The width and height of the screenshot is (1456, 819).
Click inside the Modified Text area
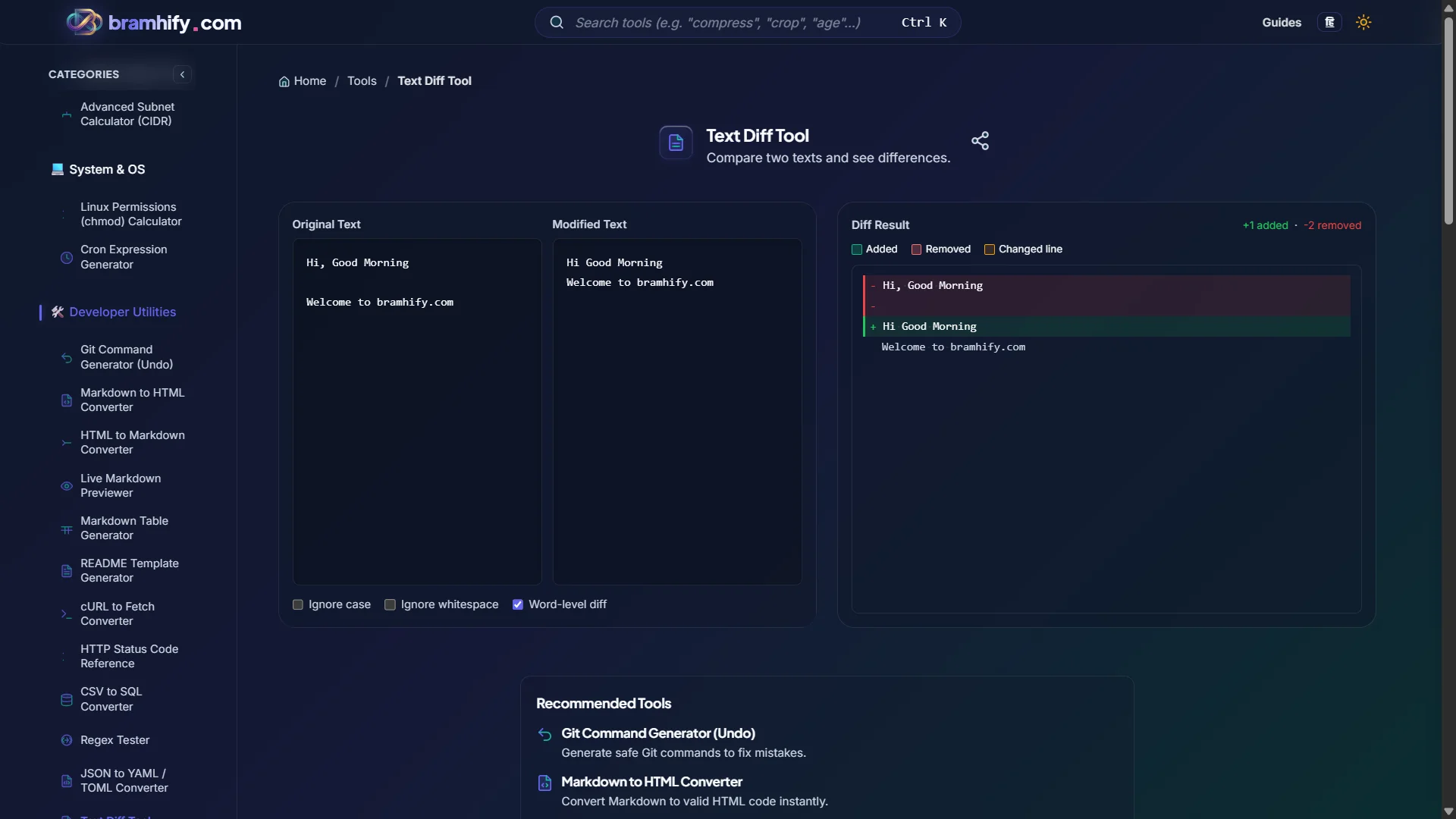coord(677,412)
